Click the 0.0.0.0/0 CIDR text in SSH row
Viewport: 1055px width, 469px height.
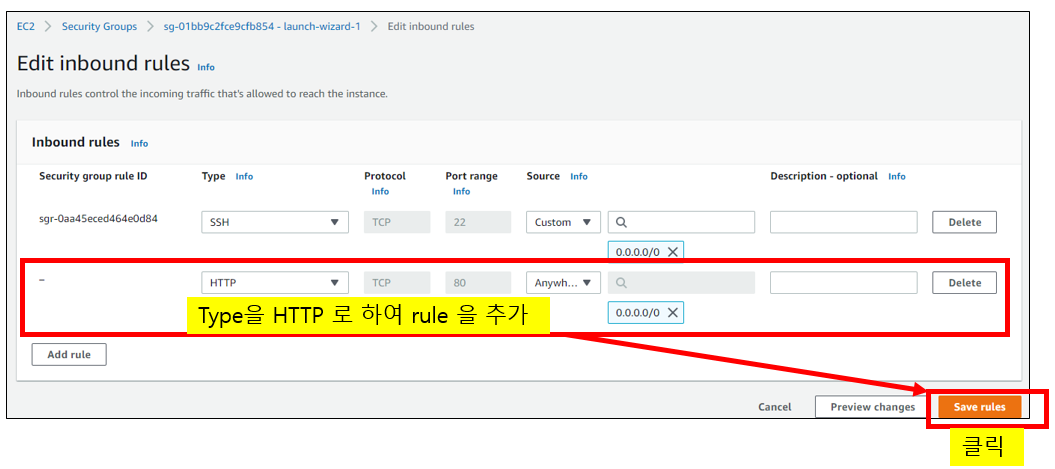[x=637, y=252]
